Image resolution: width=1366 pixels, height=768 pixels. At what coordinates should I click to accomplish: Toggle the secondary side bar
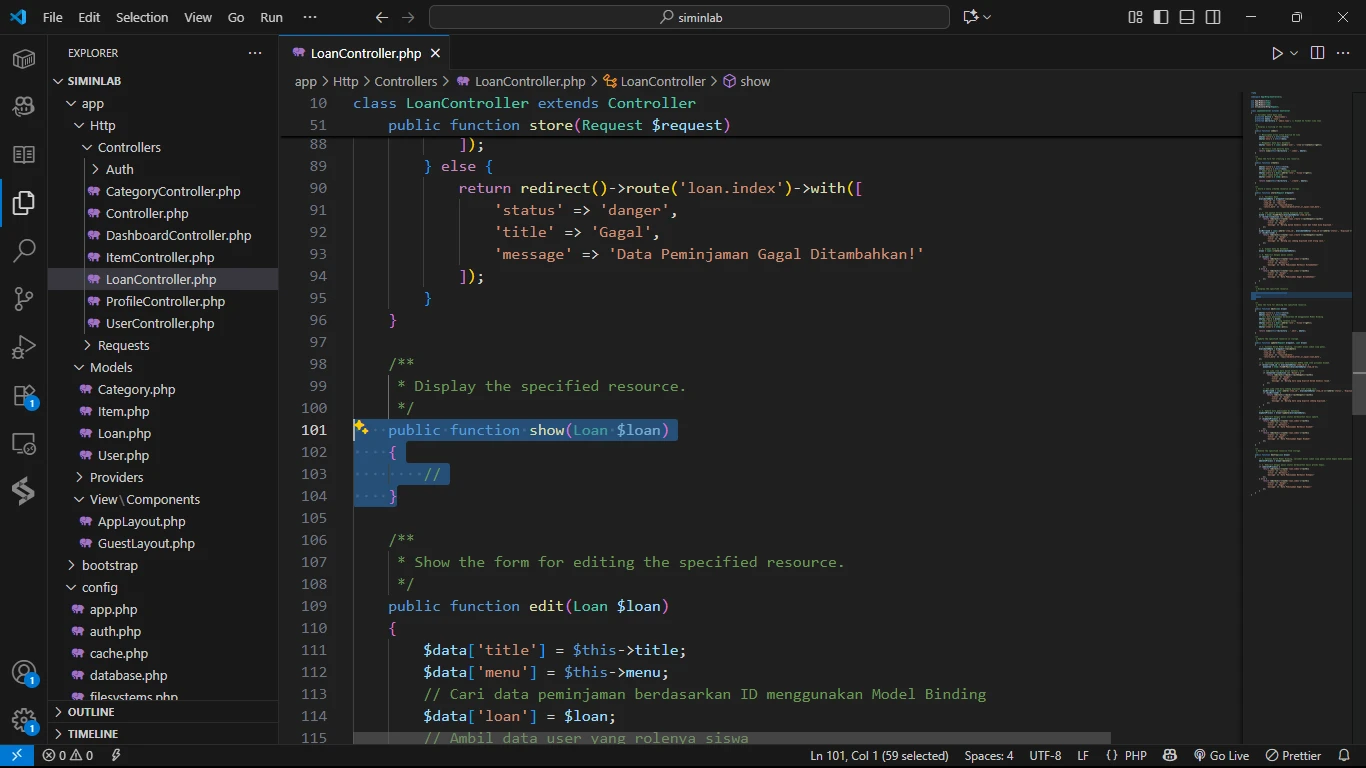tap(1212, 17)
